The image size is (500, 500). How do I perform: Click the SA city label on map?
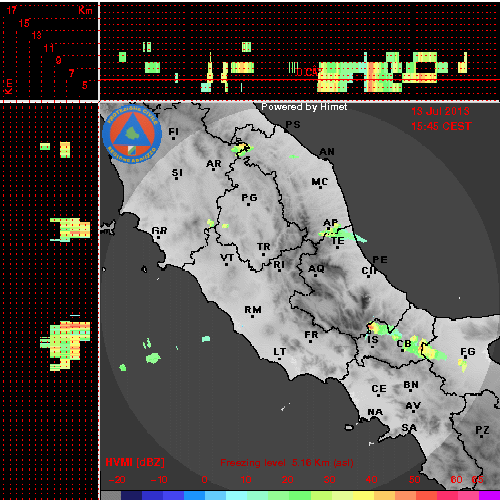pyautogui.click(x=409, y=427)
